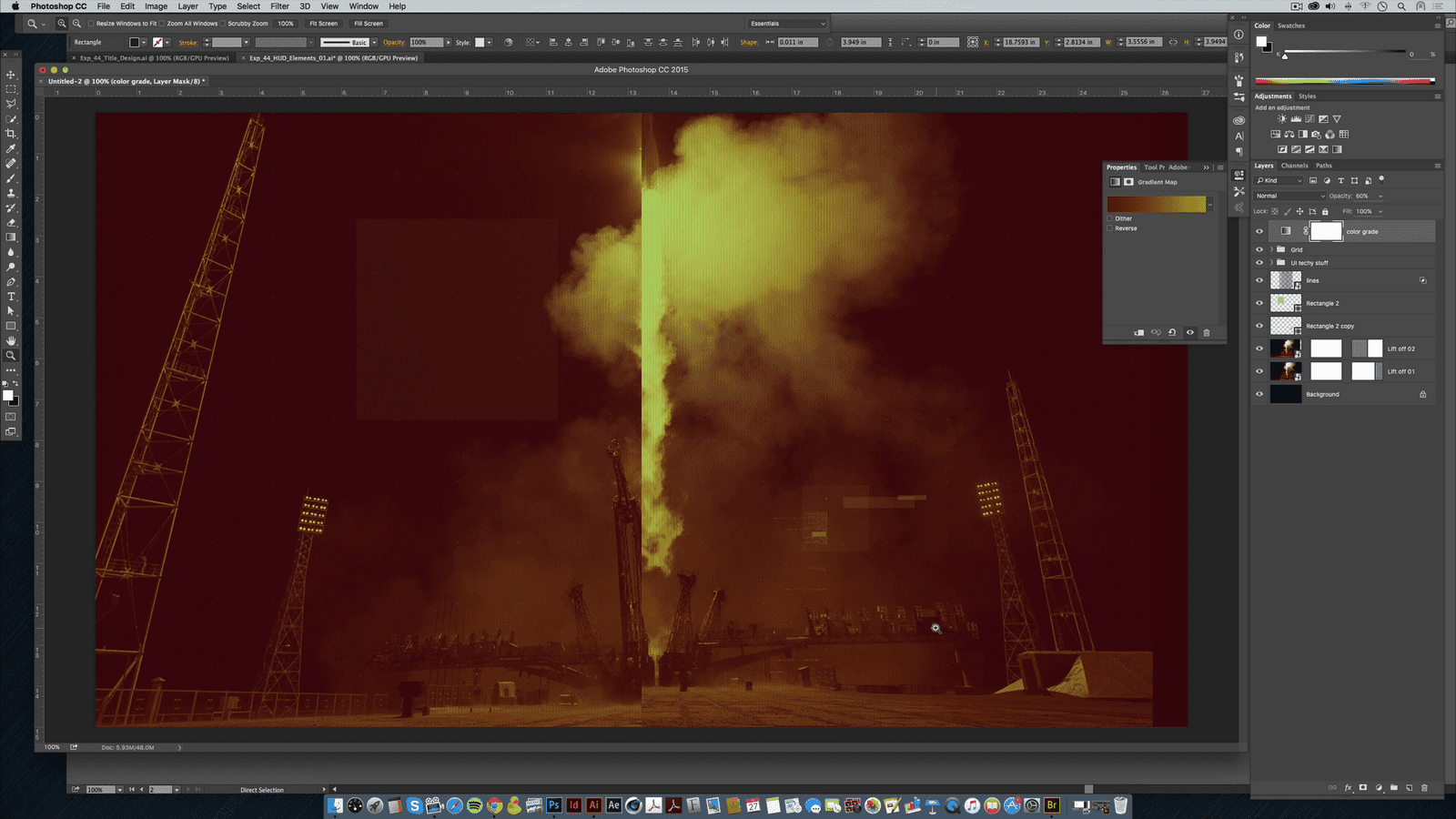
Task: Click the foreground color swatch in Color panel
Action: point(1261,41)
